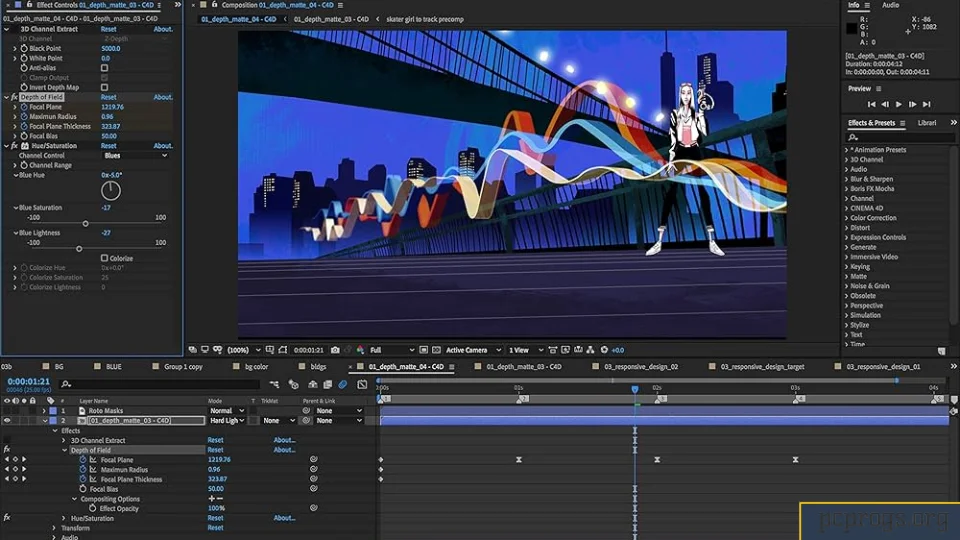Screen dimensions: 960x540
Task: Click the reset exposure icon next to +0.0
Action: tap(604, 350)
